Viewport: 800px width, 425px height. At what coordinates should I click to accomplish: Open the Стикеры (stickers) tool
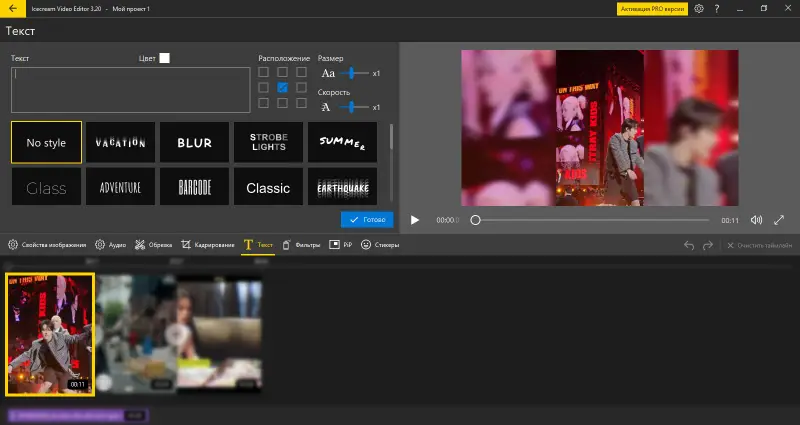pyautogui.click(x=379, y=245)
